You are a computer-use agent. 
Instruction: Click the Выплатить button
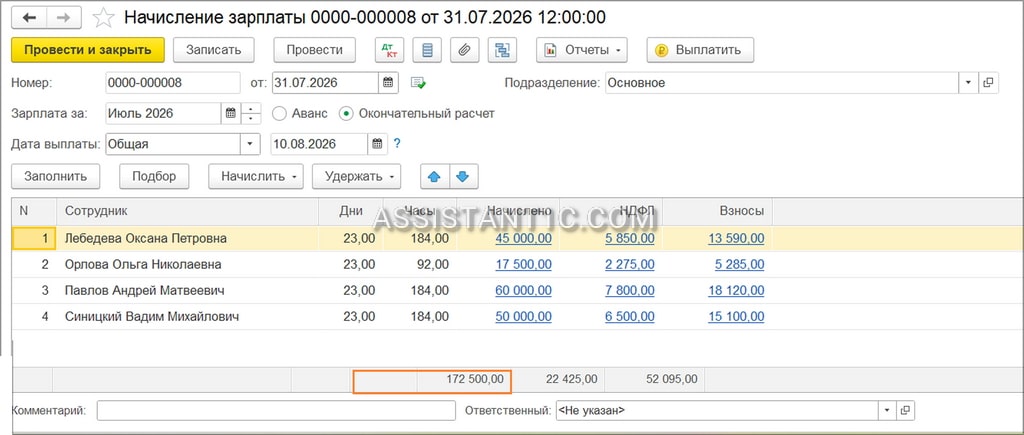700,50
